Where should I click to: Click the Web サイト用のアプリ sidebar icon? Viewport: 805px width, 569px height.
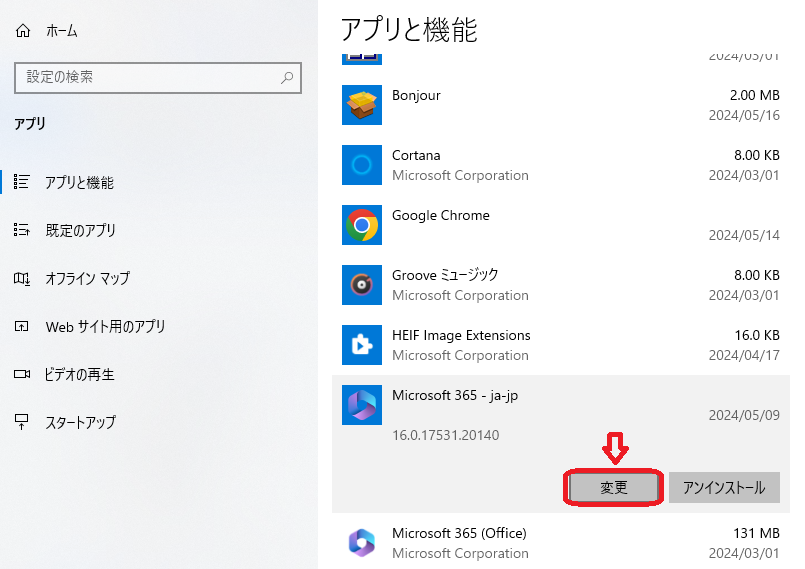22,326
